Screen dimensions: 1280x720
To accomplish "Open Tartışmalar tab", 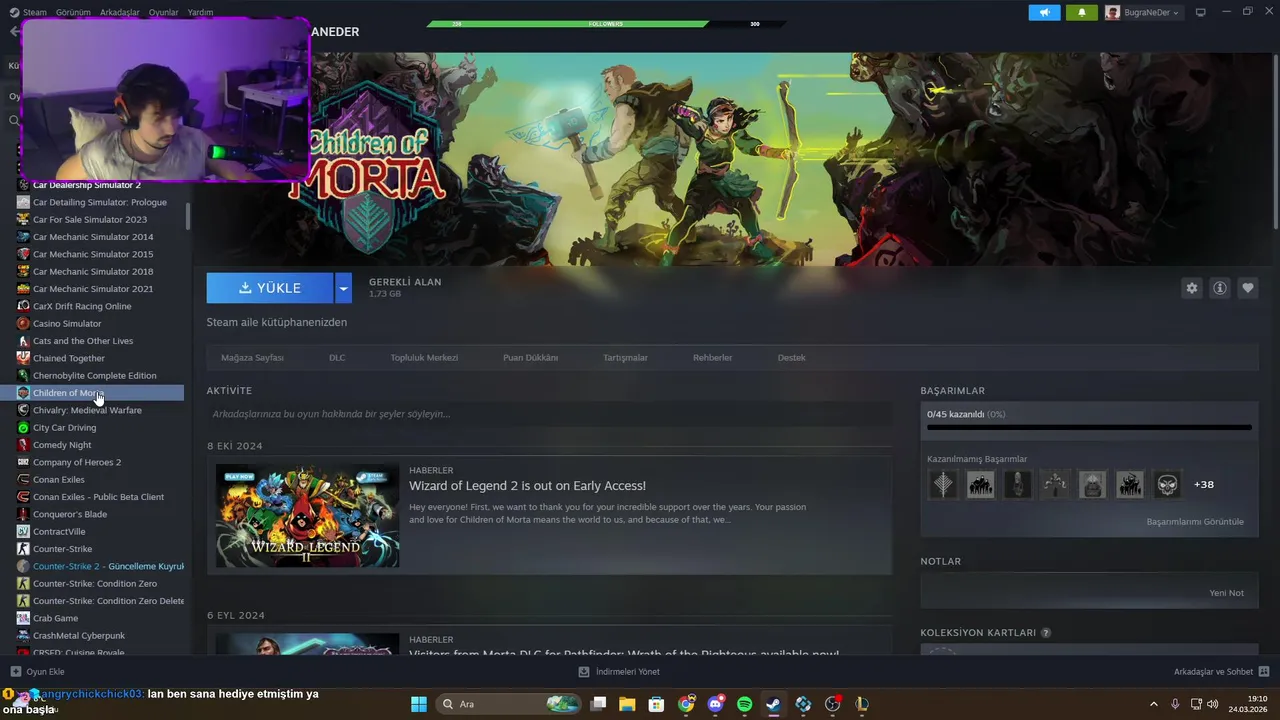I will pyautogui.click(x=625, y=358).
